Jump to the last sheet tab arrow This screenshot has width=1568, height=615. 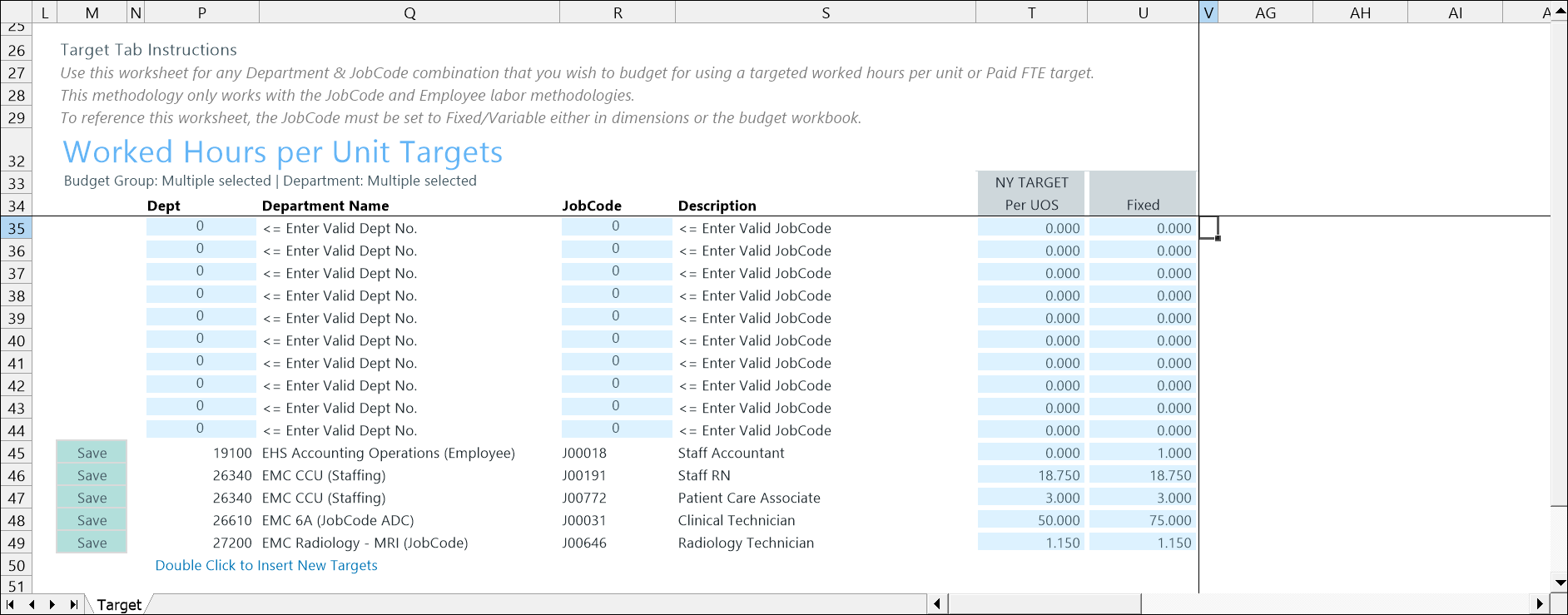[x=74, y=604]
